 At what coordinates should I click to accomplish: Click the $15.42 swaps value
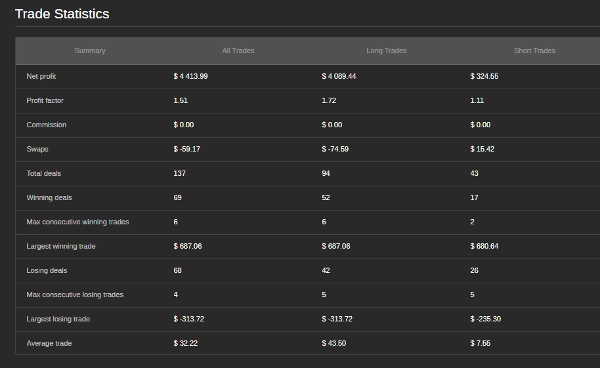click(482, 149)
